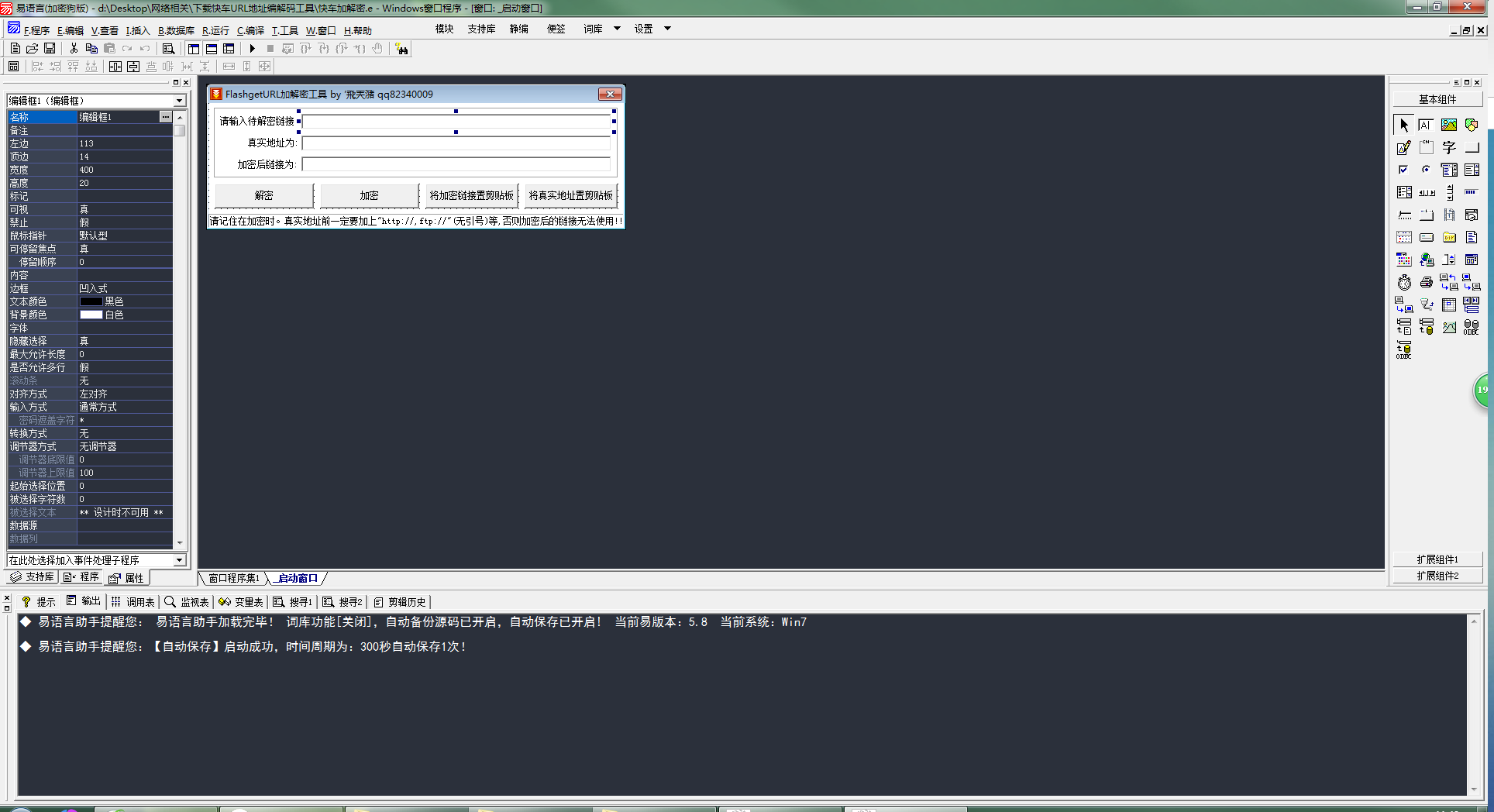This screenshot has height=812, width=1494.
Task: Click the 真实地址为 input field
Action: (456, 143)
